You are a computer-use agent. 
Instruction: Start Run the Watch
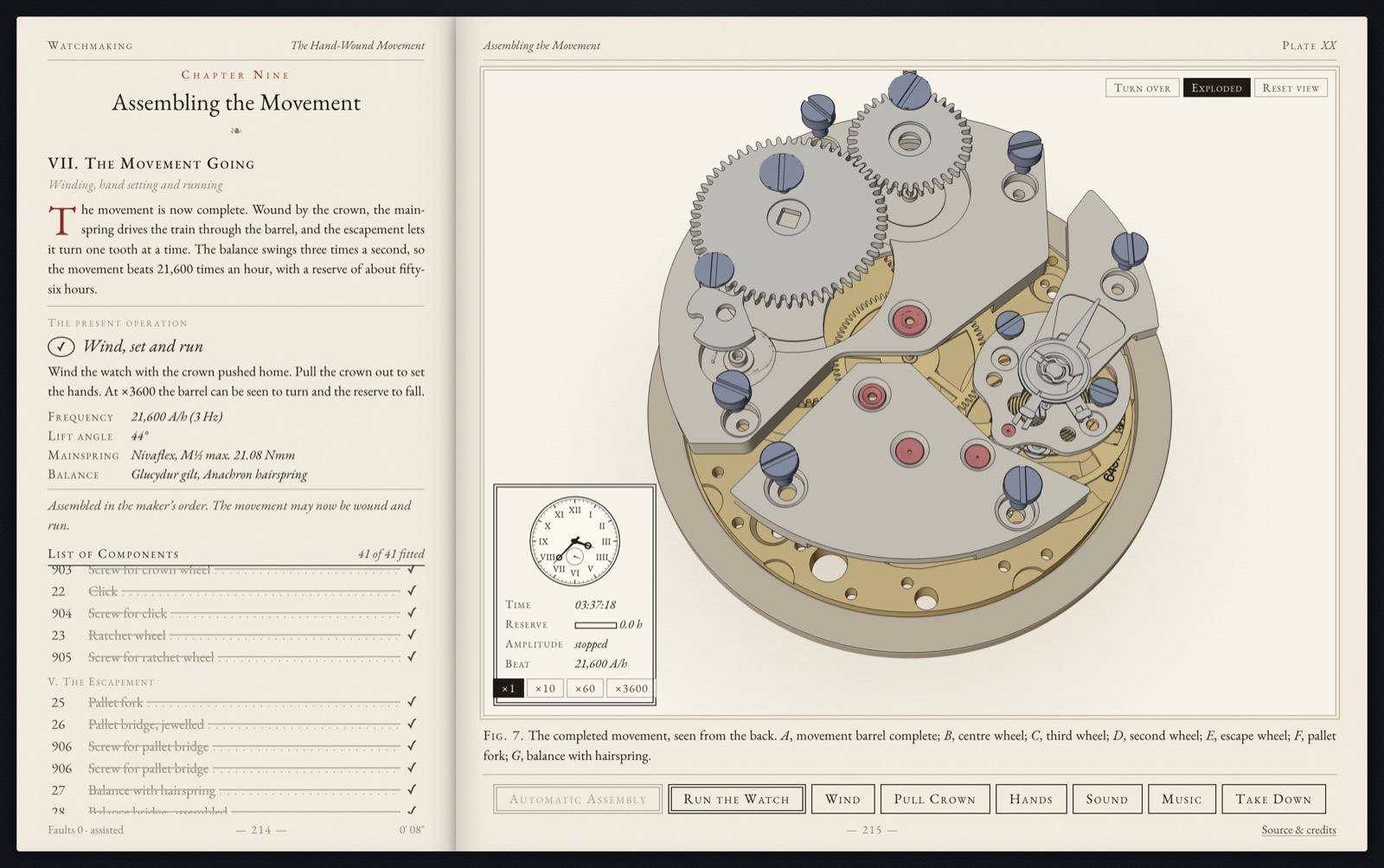pyautogui.click(x=737, y=799)
